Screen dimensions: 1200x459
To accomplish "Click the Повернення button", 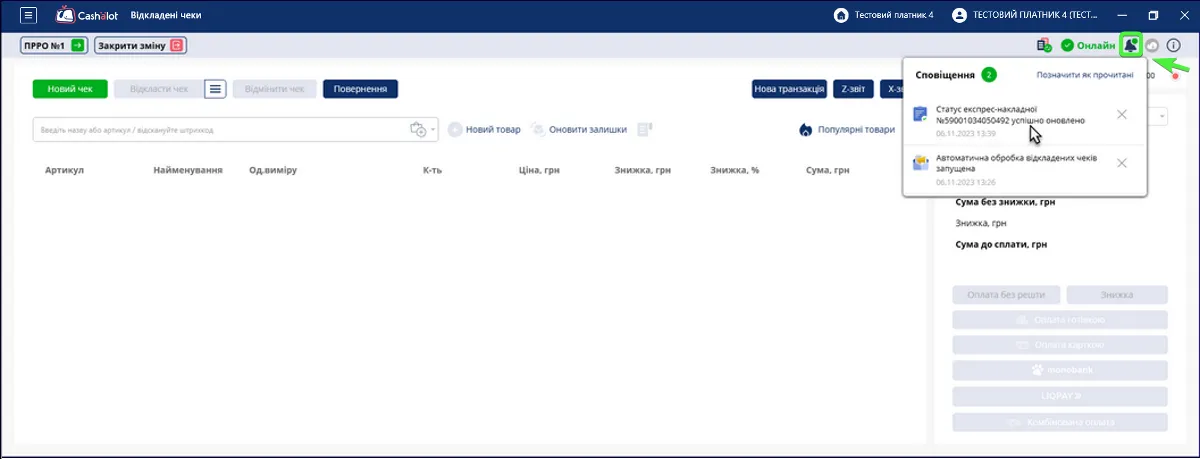I will tap(360, 89).
